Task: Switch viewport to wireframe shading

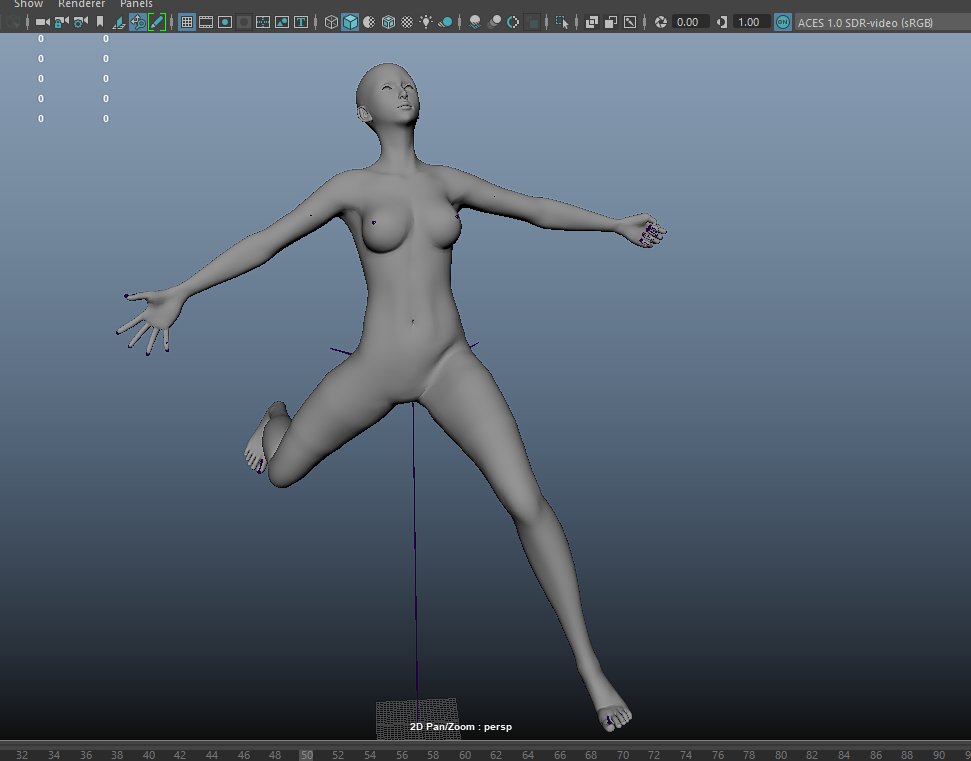Action: tap(331, 22)
